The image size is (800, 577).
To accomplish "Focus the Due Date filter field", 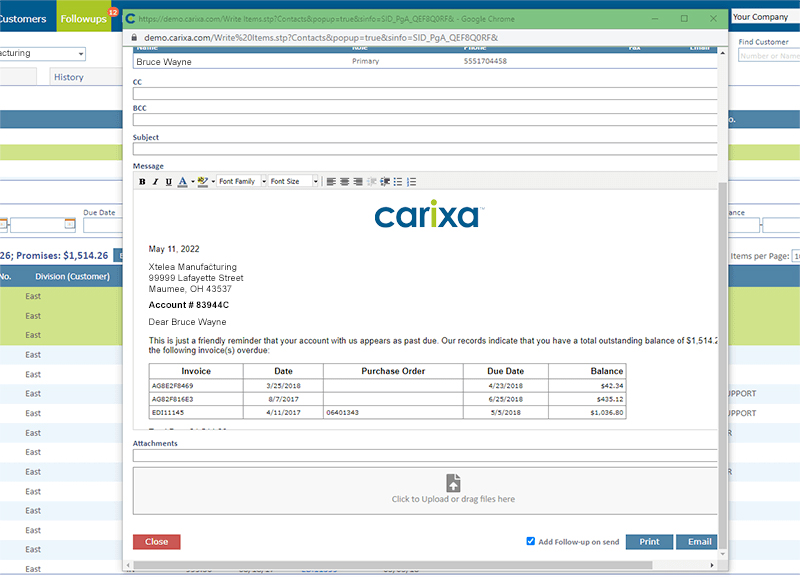I will click(103, 225).
